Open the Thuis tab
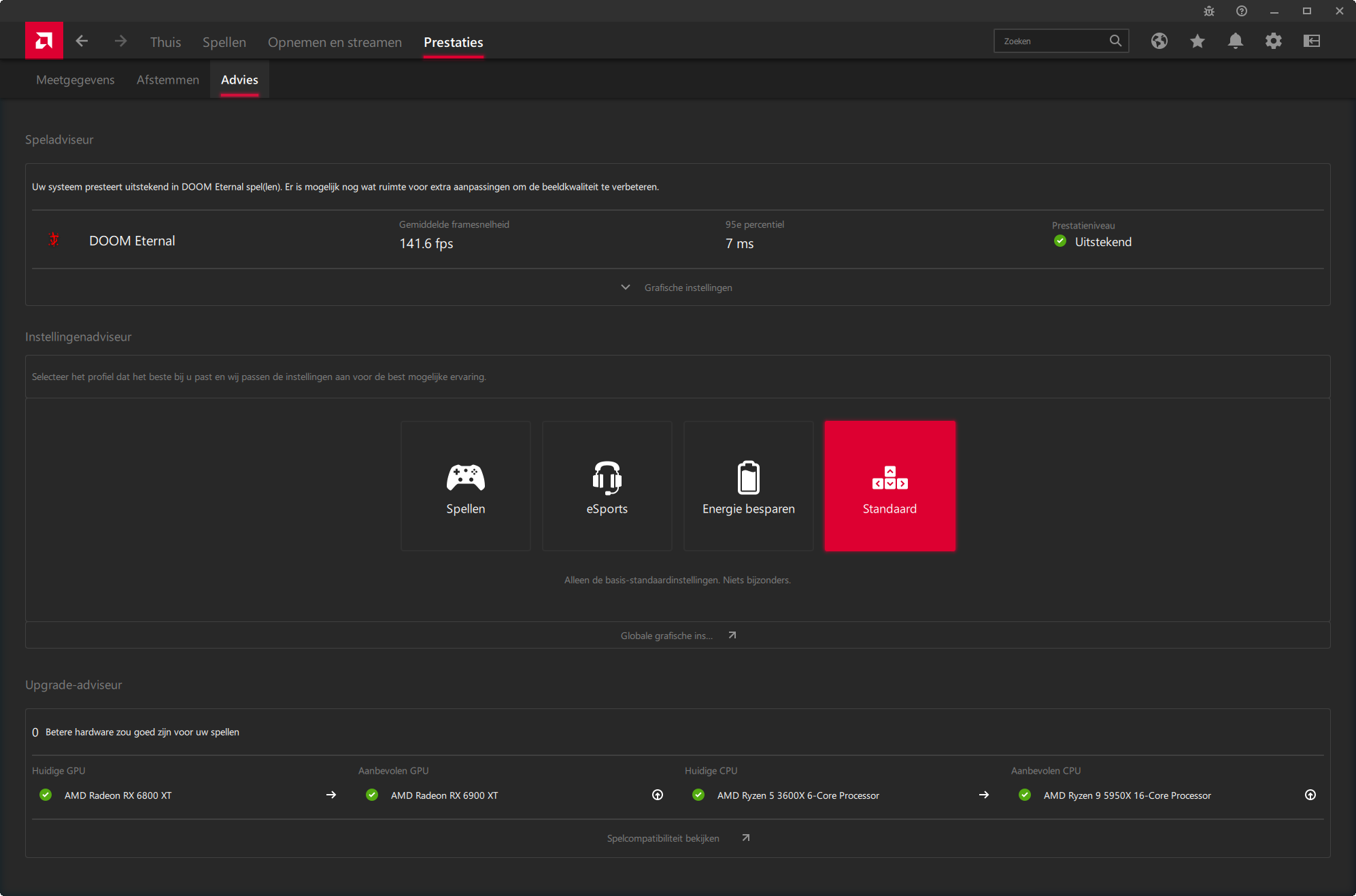This screenshot has width=1356, height=896. point(165,42)
